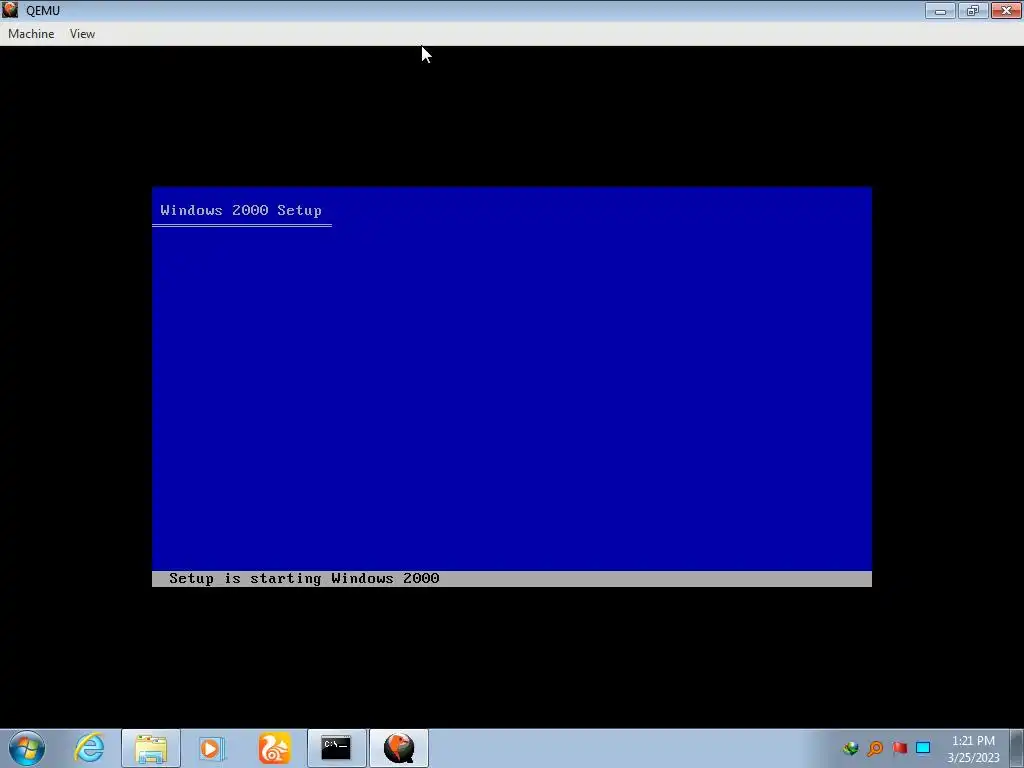Screen dimensions: 1024x768
Task: Click the green download tray icon
Action: tap(850, 748)
